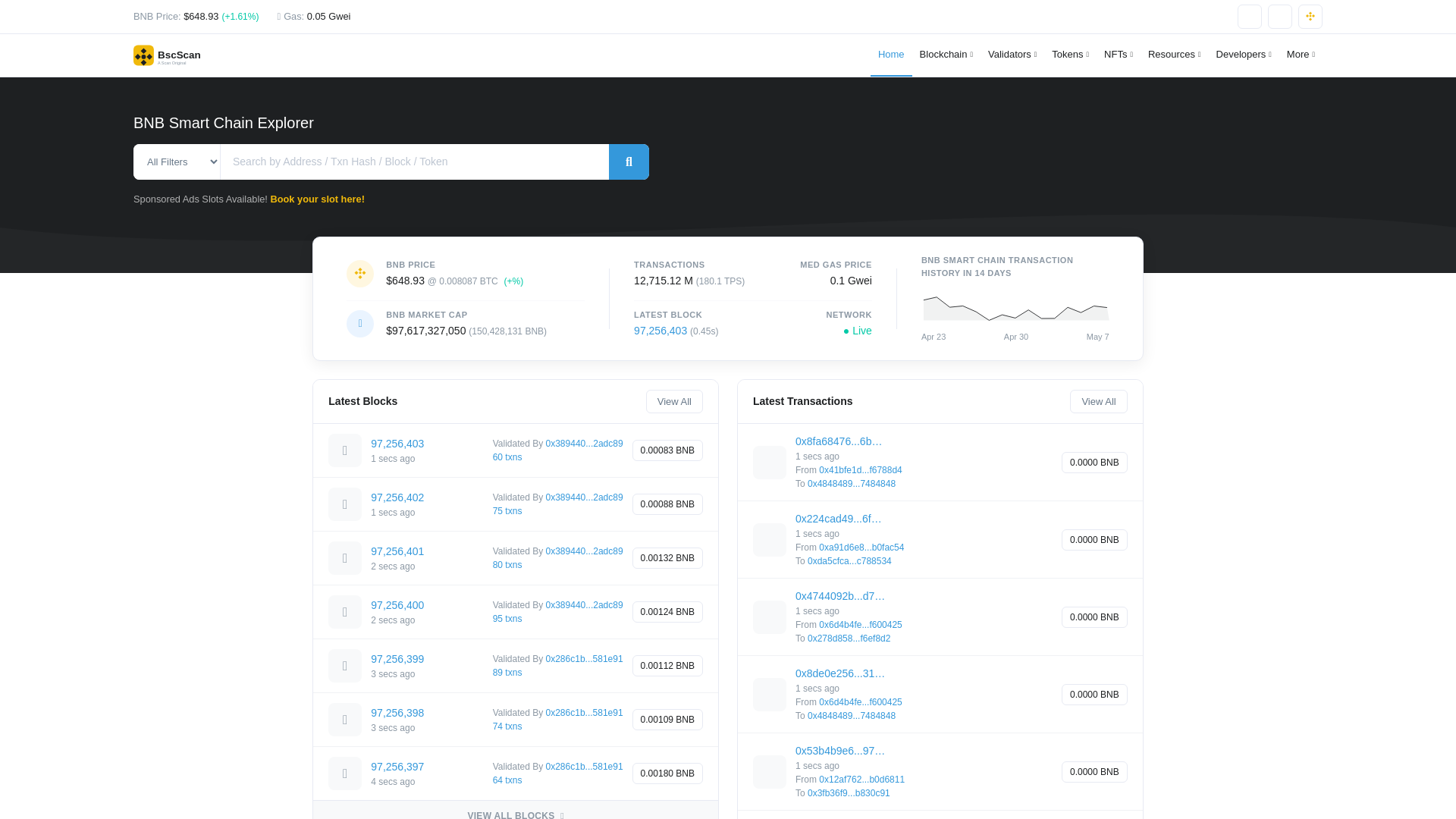Go to the Home tab
The height and width of the screenshot is (819, 1456).
891,55
